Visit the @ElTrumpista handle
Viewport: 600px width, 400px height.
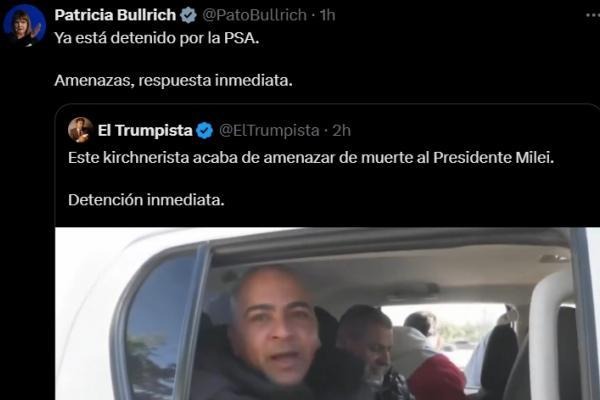coord(269,130)
